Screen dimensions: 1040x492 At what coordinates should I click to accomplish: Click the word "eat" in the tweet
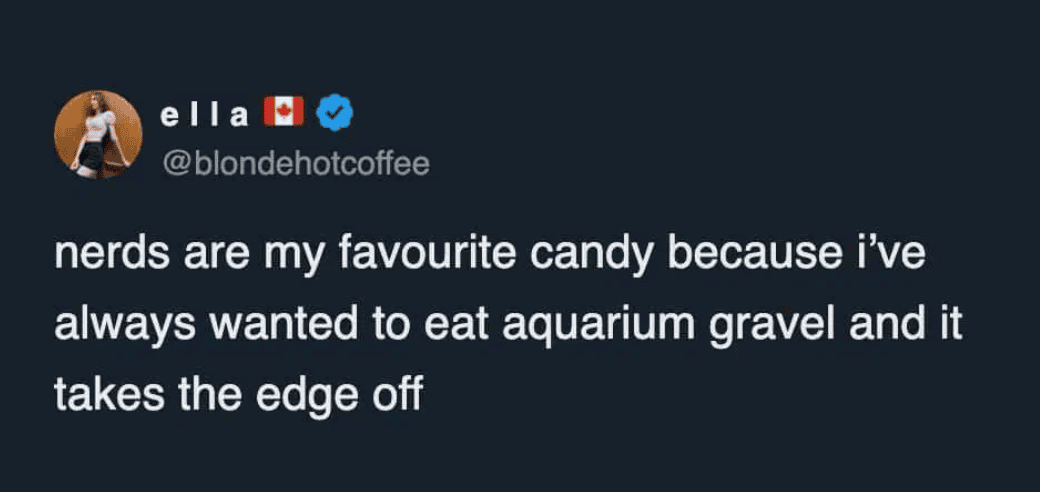[430, 327]
